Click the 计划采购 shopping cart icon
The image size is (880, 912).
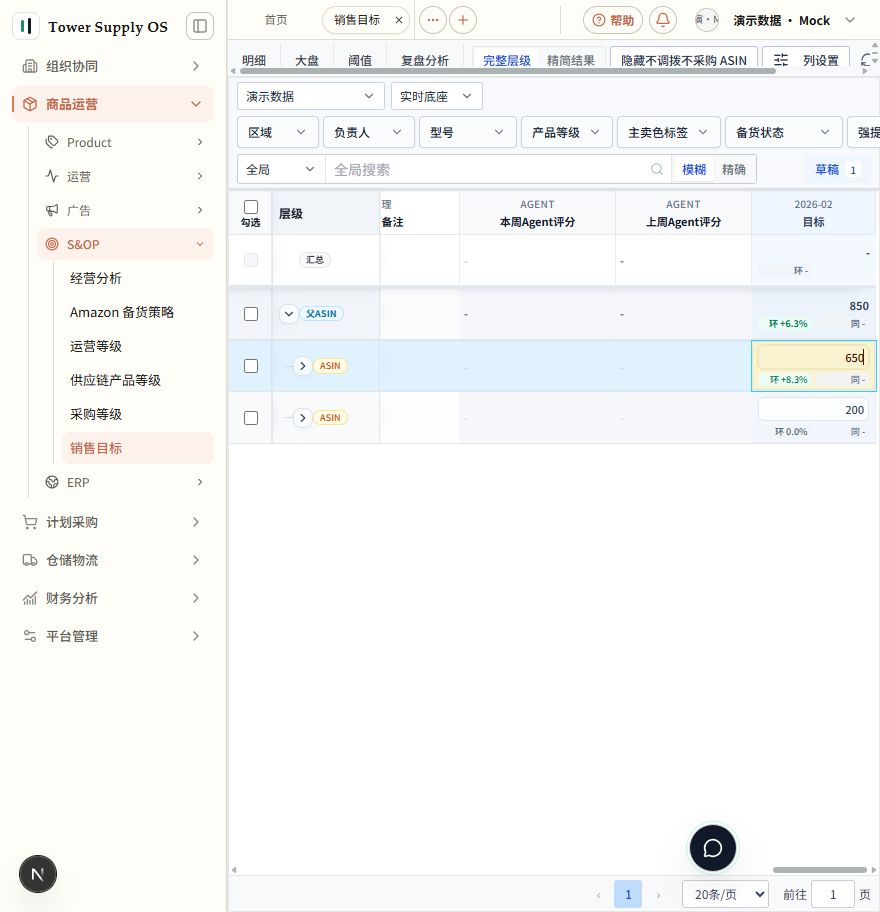tap(30, 522)
